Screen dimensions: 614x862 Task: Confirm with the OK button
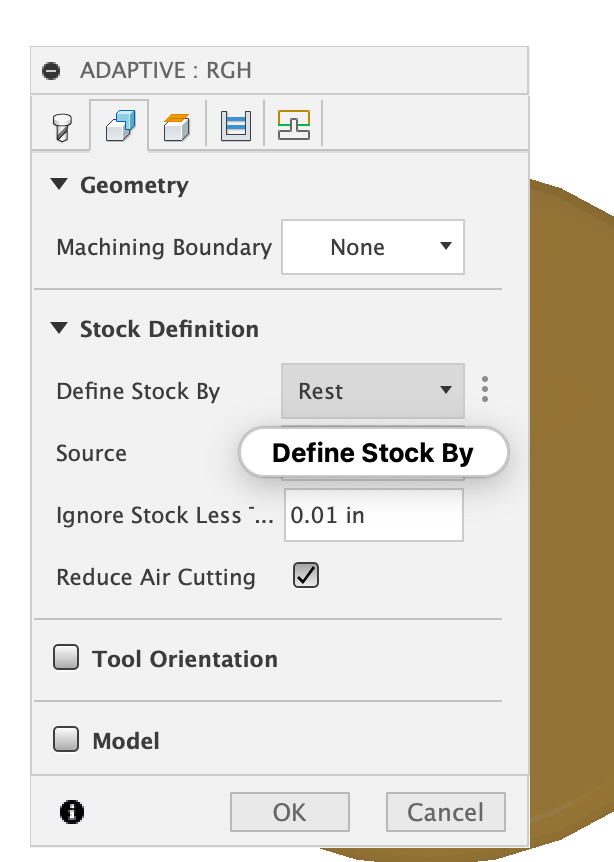[290, 812]
